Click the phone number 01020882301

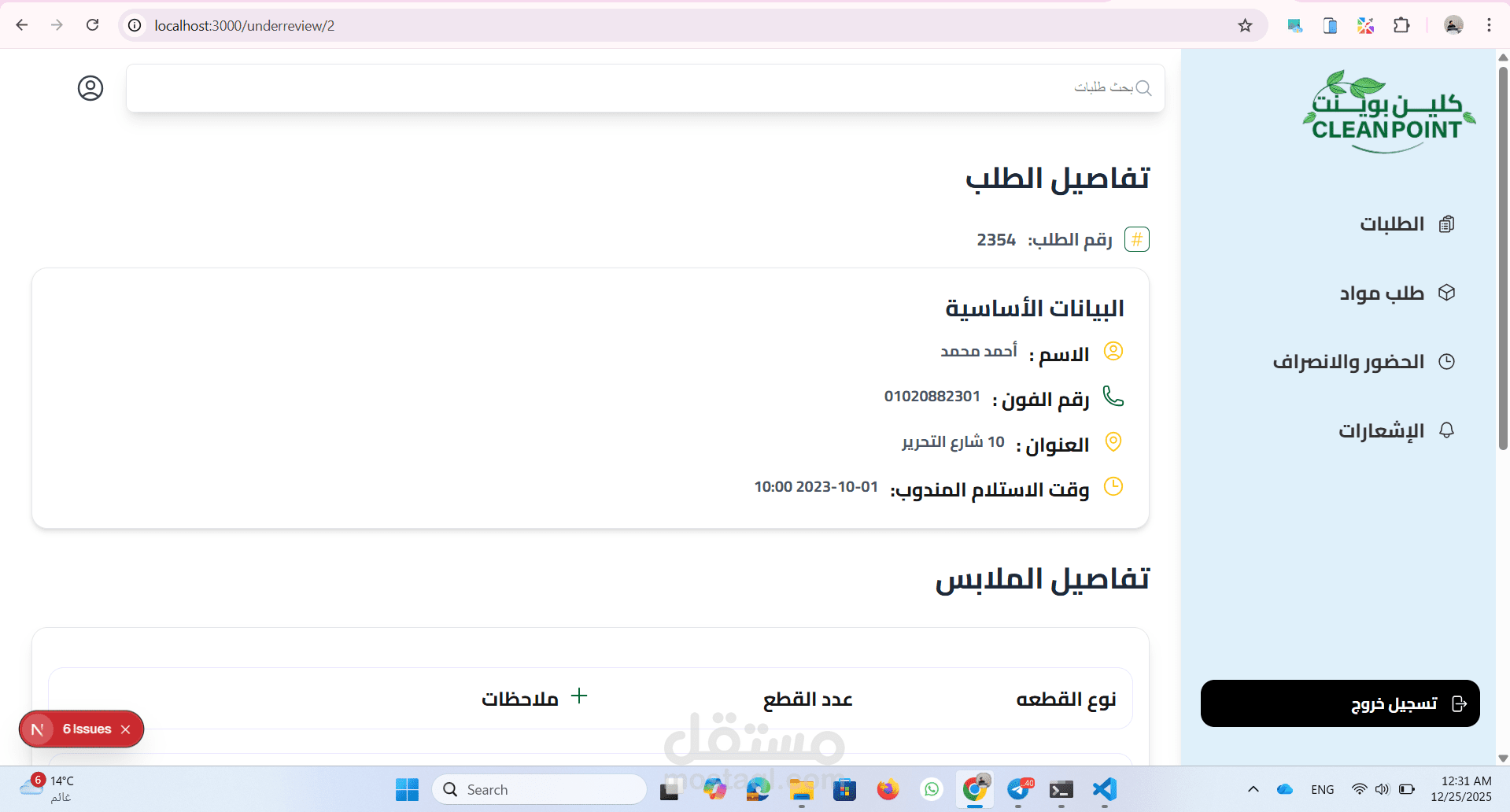click(932, 396)
